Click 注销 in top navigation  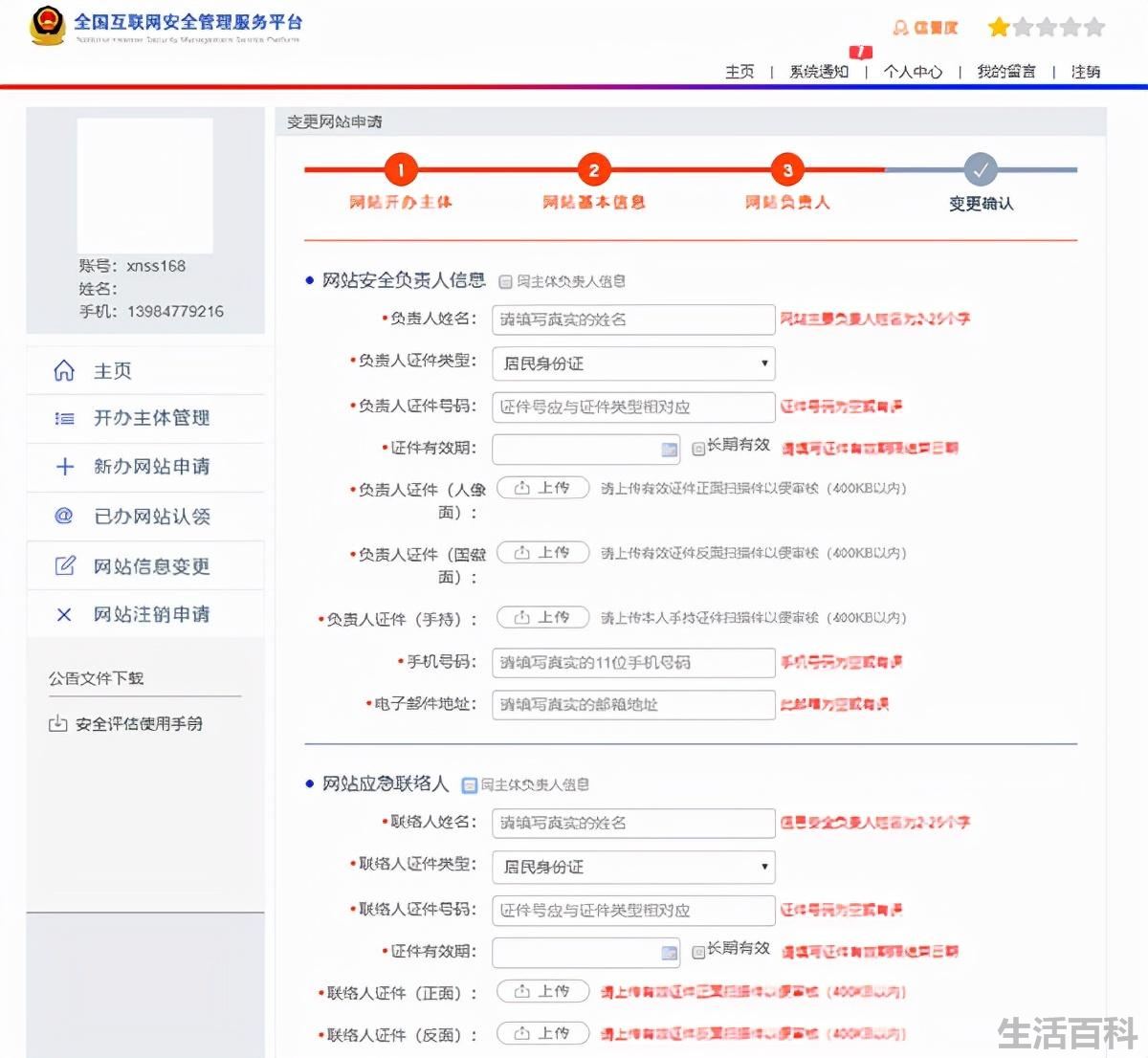click(x=1086, y=71)
